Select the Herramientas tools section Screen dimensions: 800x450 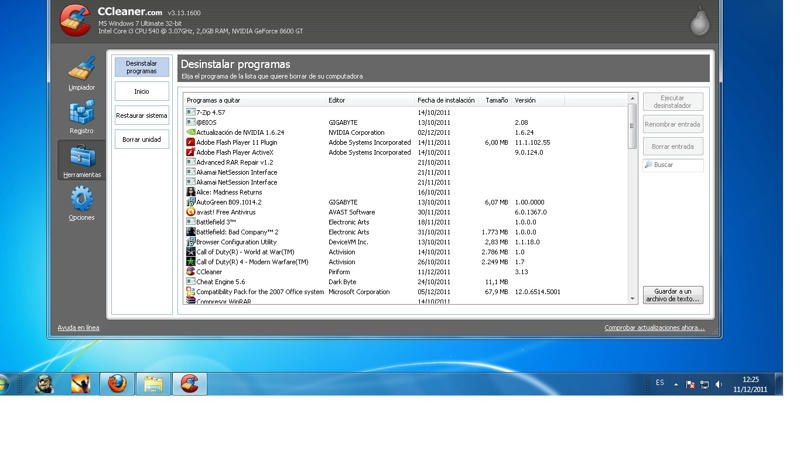click(x=82, y=161)
